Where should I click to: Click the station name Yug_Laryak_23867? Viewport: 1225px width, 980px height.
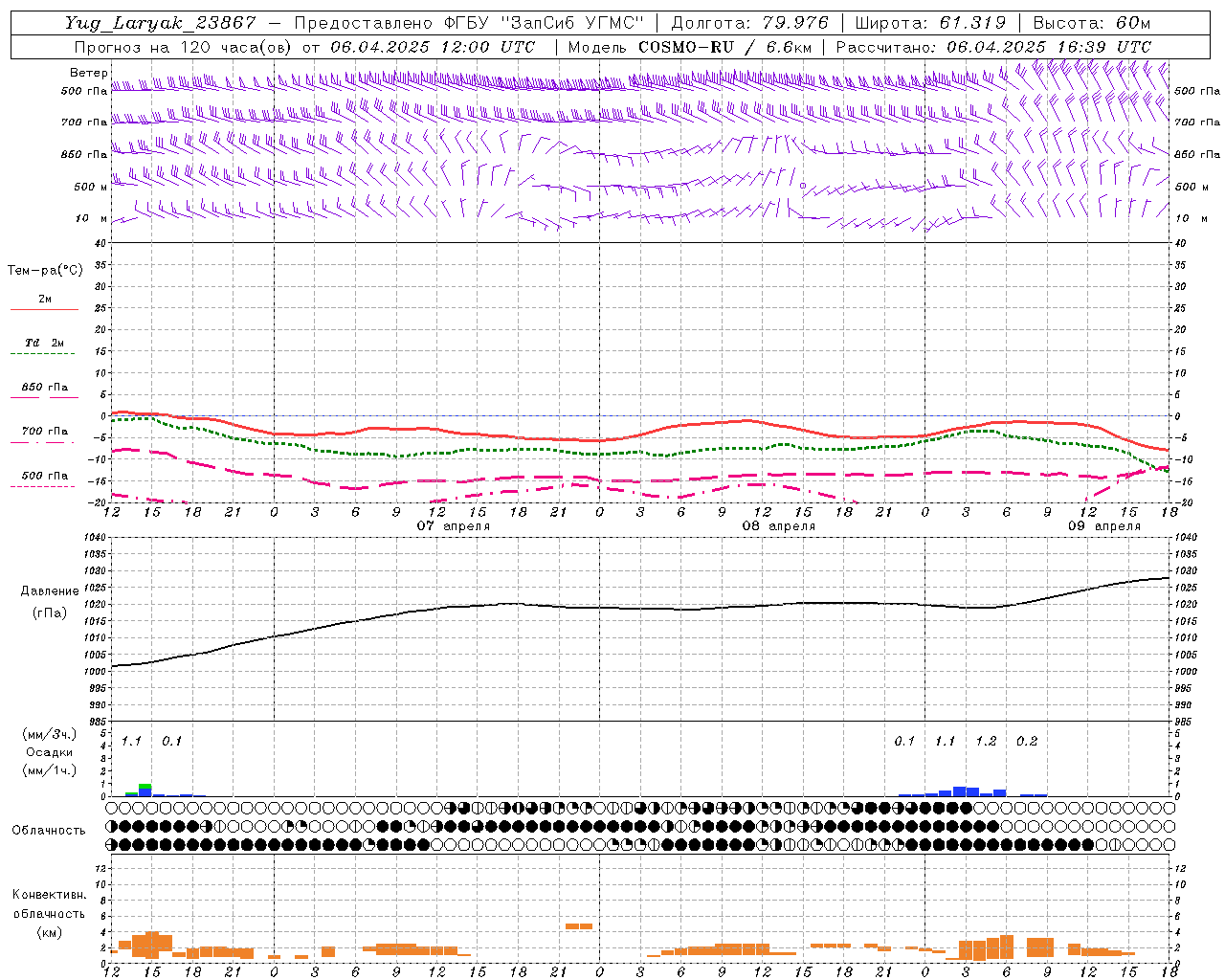[161, 23]
